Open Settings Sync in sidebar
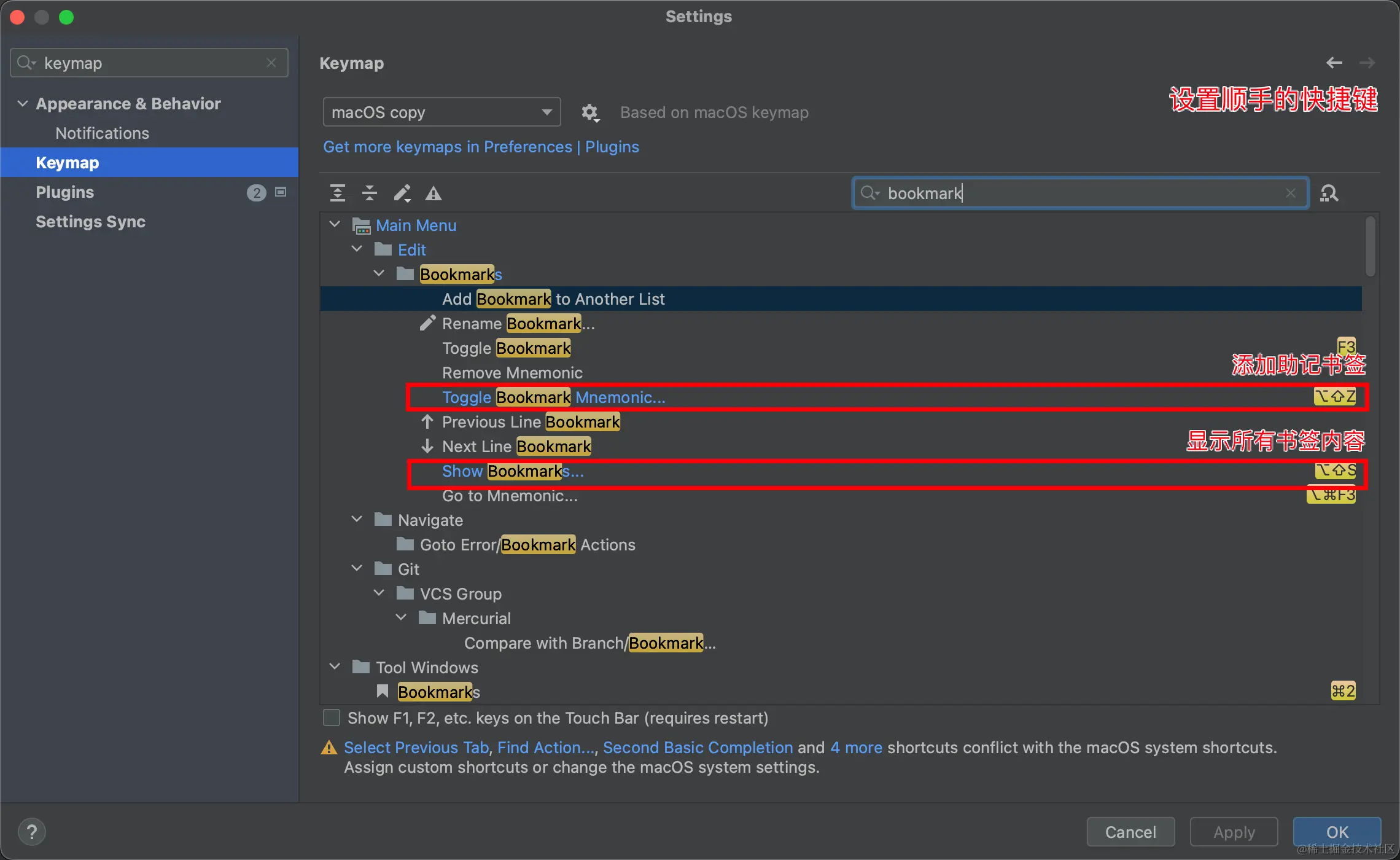 tap(90, 222)
